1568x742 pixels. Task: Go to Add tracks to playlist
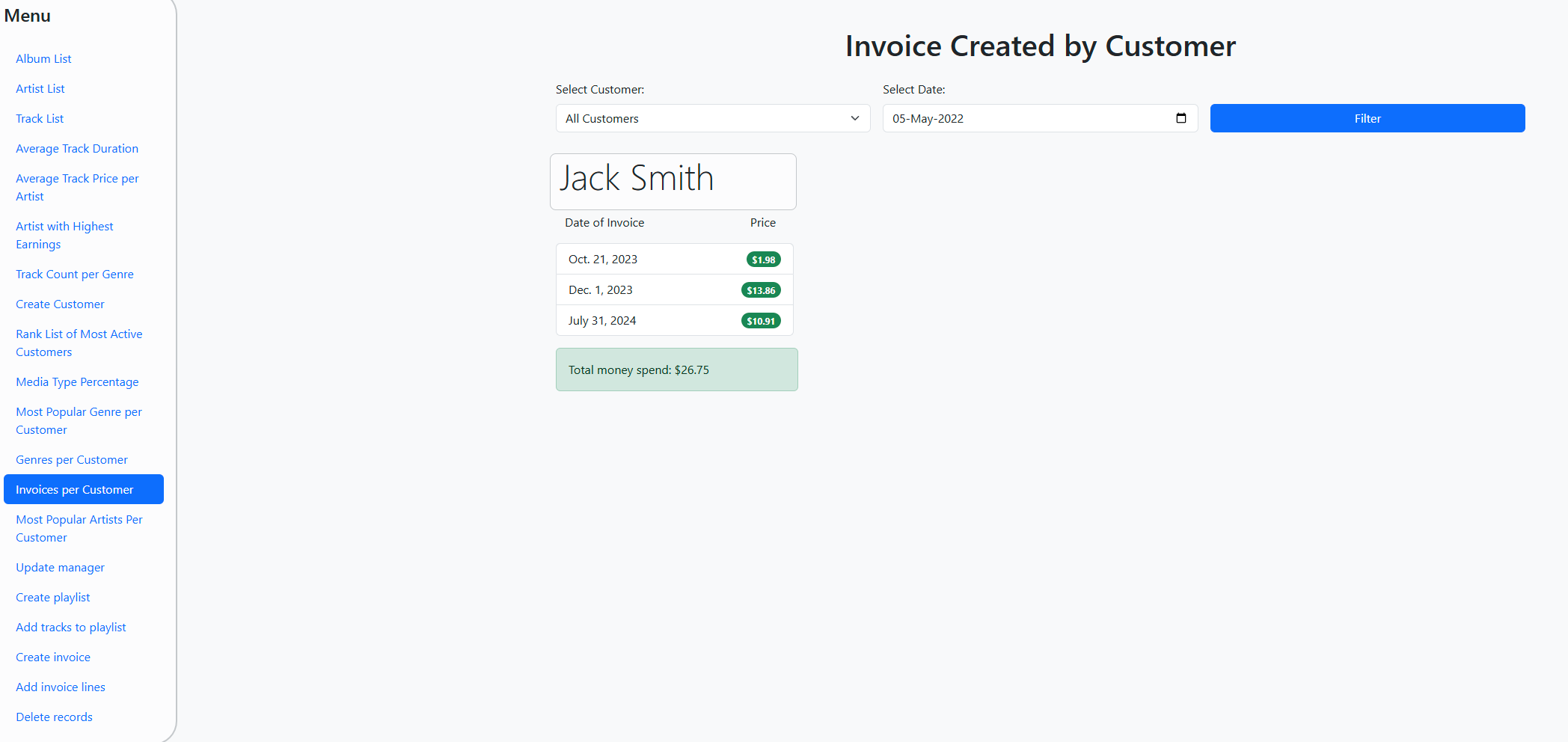coord(71,627)
